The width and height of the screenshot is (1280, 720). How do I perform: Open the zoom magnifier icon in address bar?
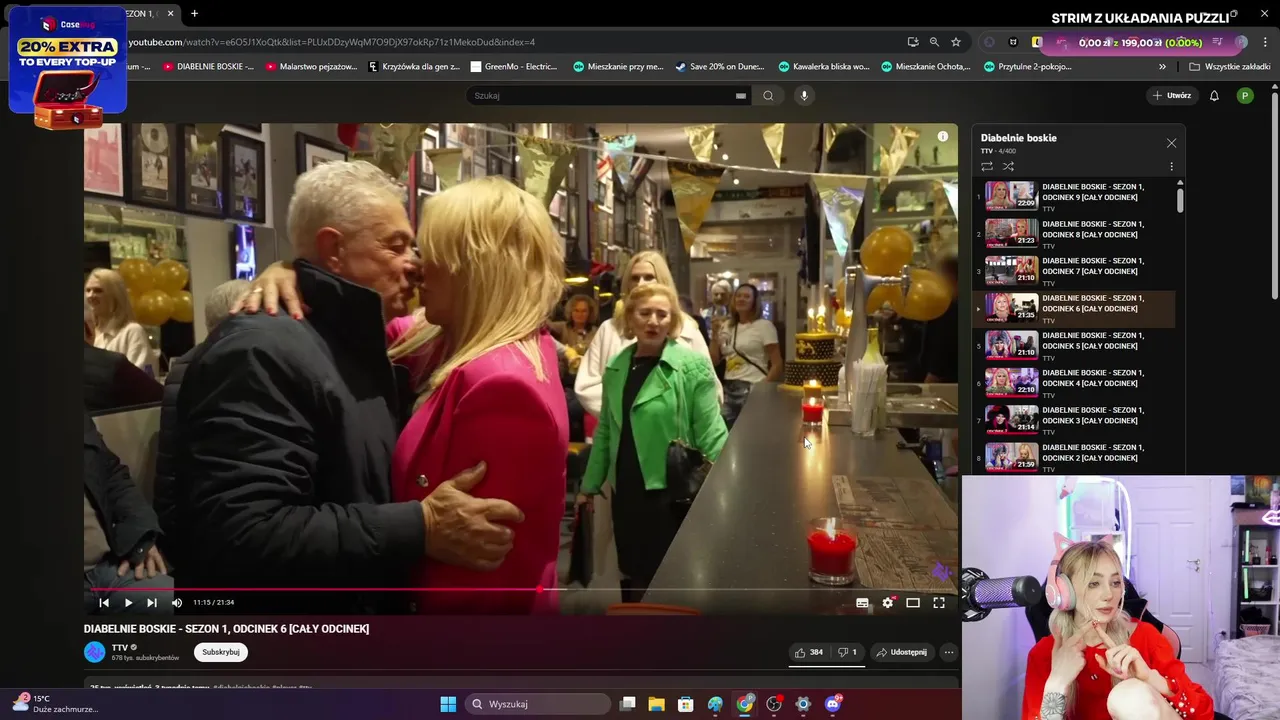(934, 42)
